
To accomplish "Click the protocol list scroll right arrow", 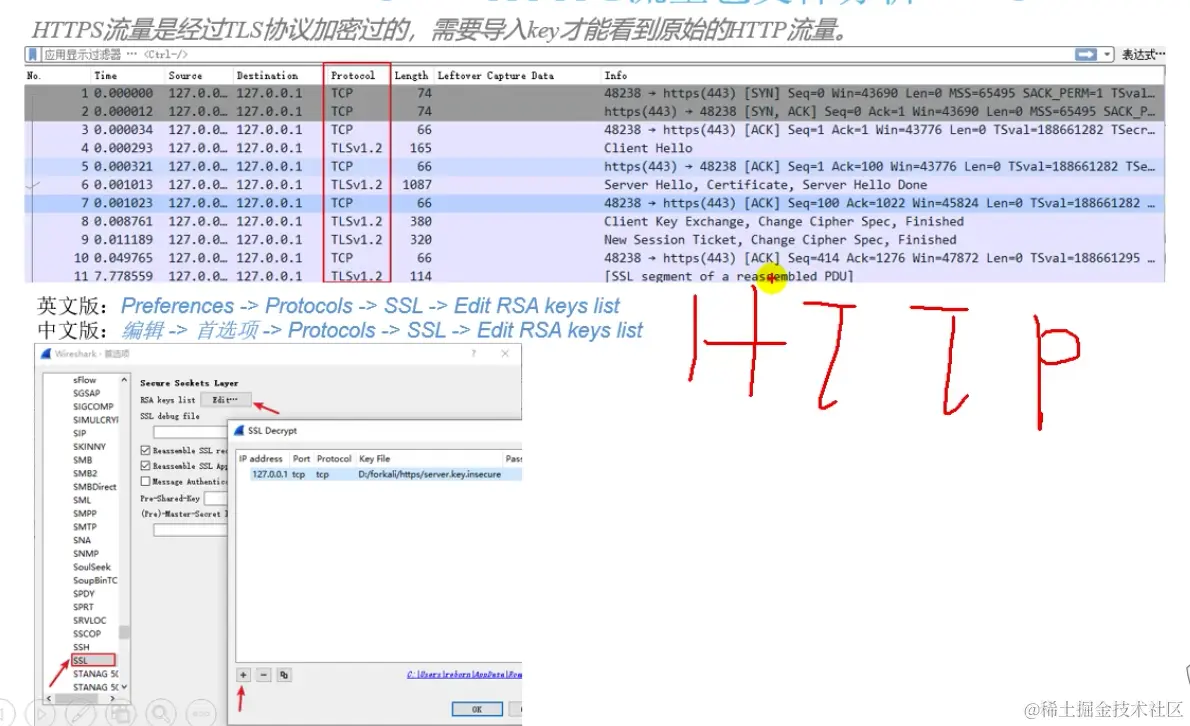I will pos(112,698).
